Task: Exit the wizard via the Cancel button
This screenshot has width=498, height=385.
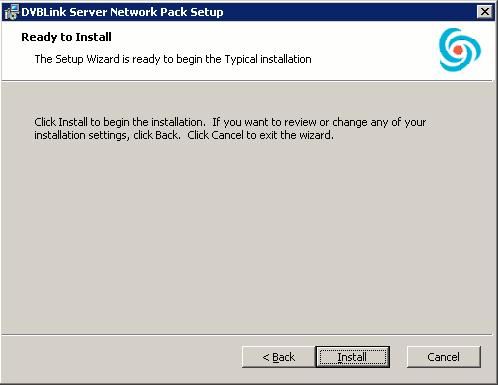Action: (444, 357)
